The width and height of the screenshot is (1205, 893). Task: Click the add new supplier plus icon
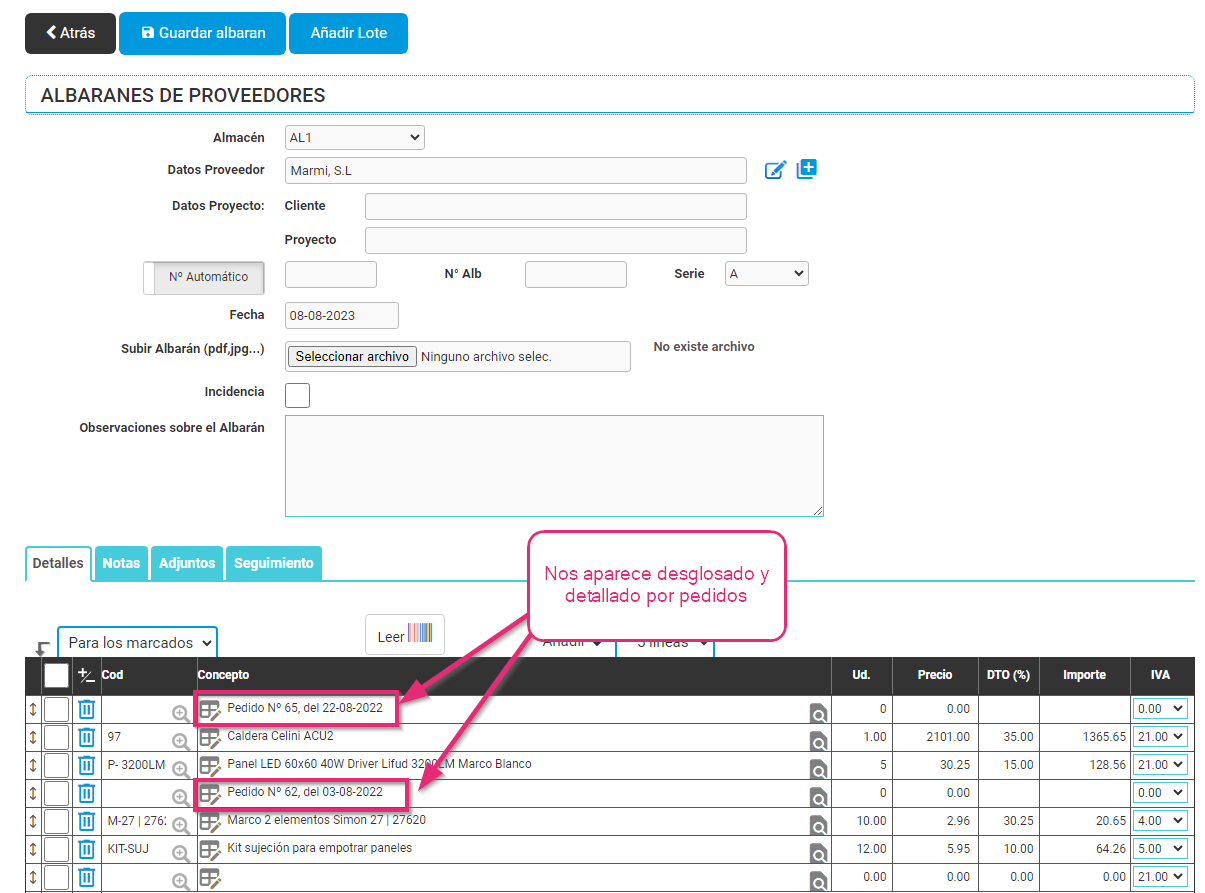coord(807,169)
